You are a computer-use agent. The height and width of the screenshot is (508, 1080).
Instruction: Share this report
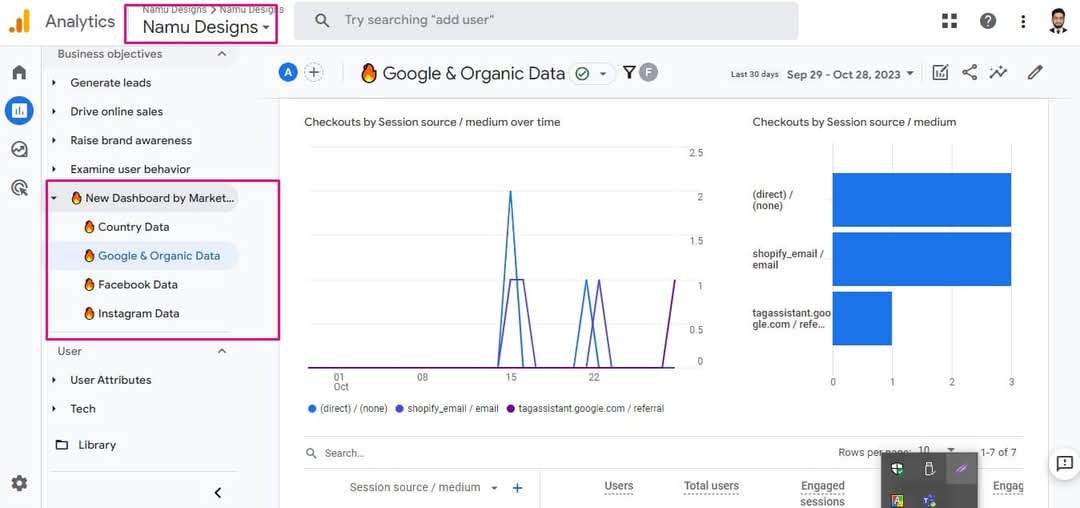click(x=970, y=72)
